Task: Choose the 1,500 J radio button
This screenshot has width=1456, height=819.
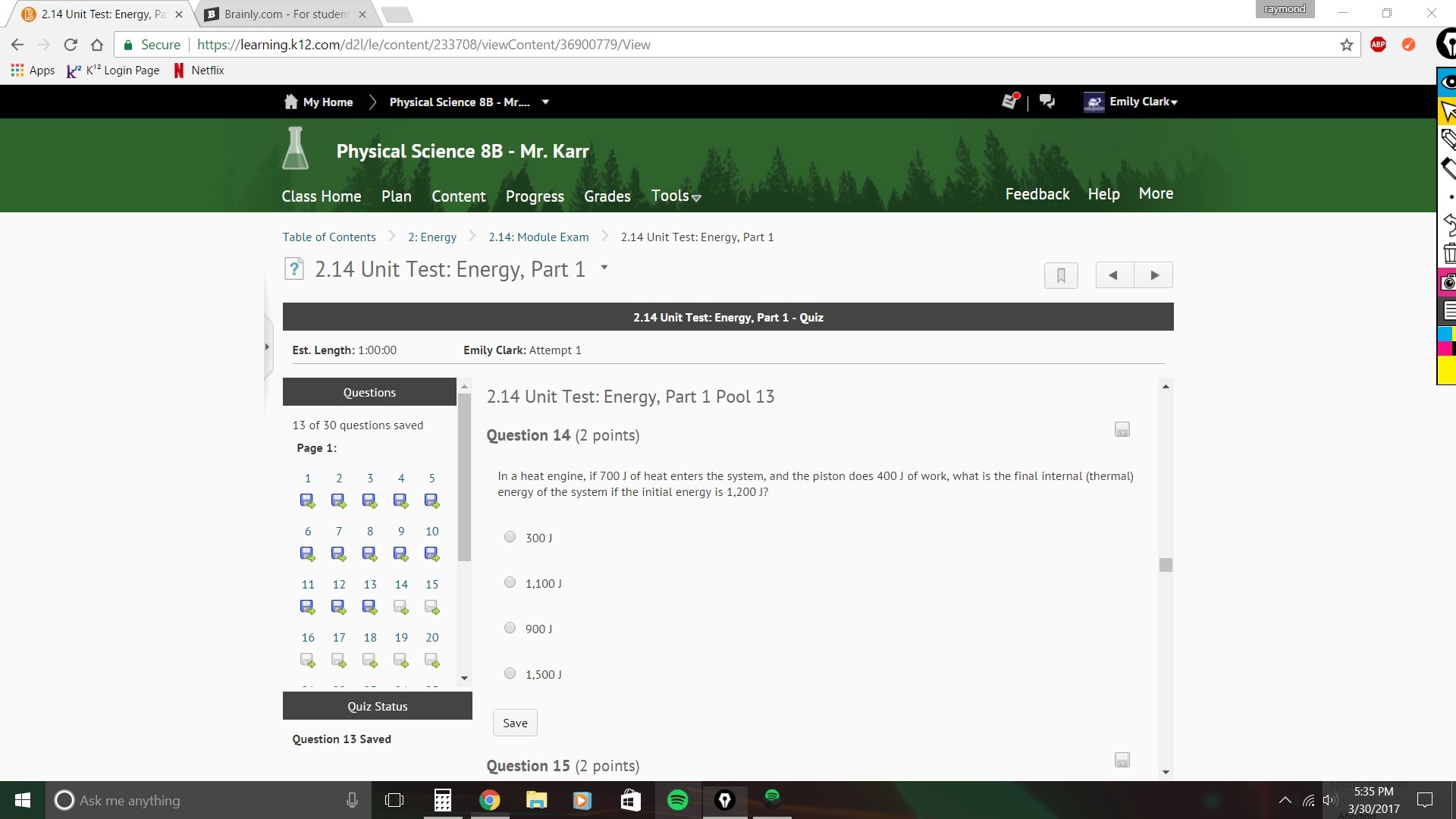Action: tap(510, 673)
